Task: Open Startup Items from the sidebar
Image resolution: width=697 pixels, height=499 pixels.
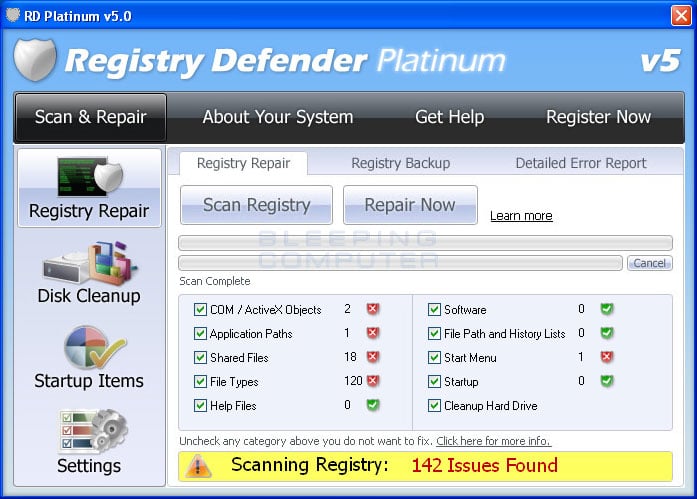Action: pos(89,358)
